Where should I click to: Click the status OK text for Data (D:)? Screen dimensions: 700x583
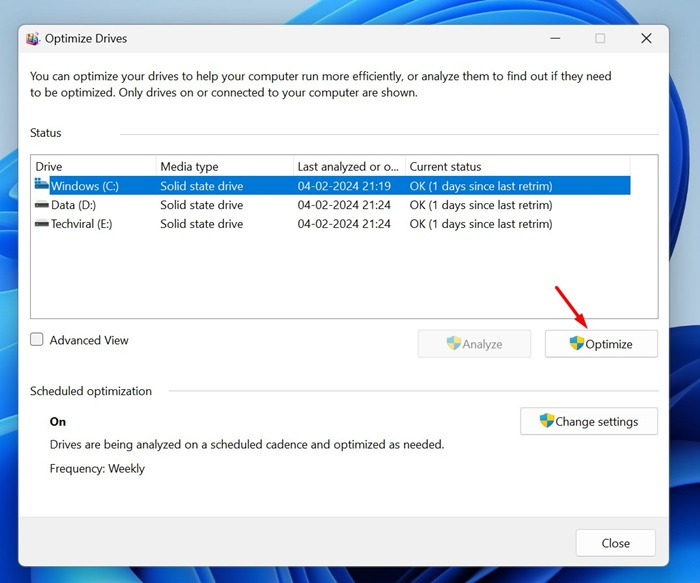coord(481,205)
